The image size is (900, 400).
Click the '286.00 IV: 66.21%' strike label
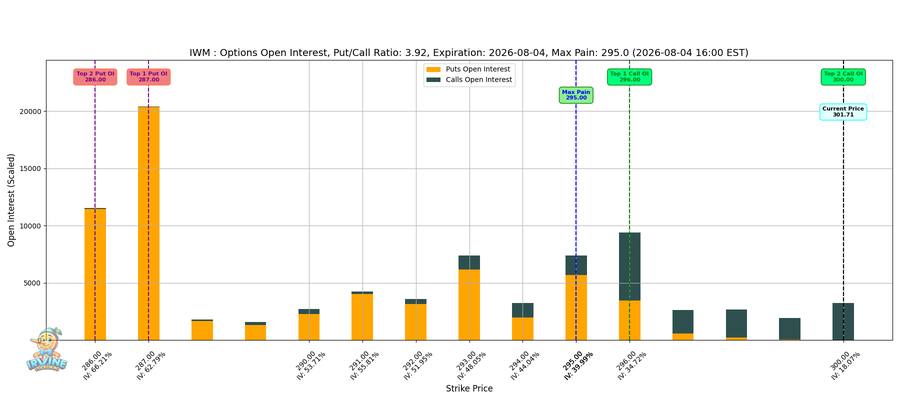click(97, 365)
